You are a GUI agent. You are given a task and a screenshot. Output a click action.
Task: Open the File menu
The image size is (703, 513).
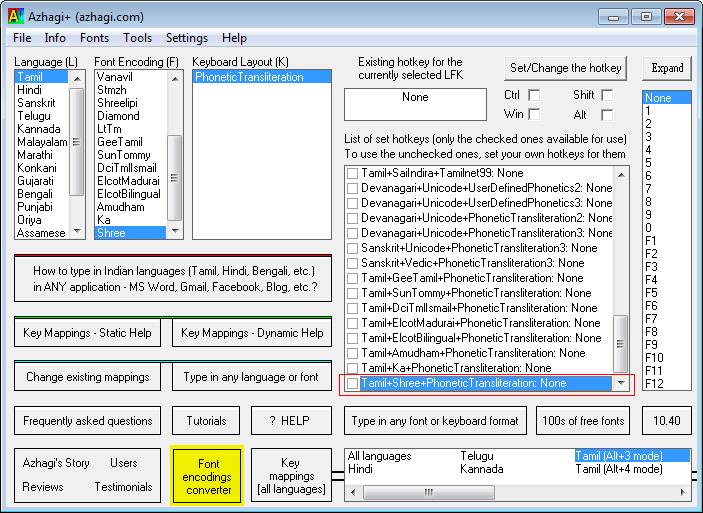22,38
